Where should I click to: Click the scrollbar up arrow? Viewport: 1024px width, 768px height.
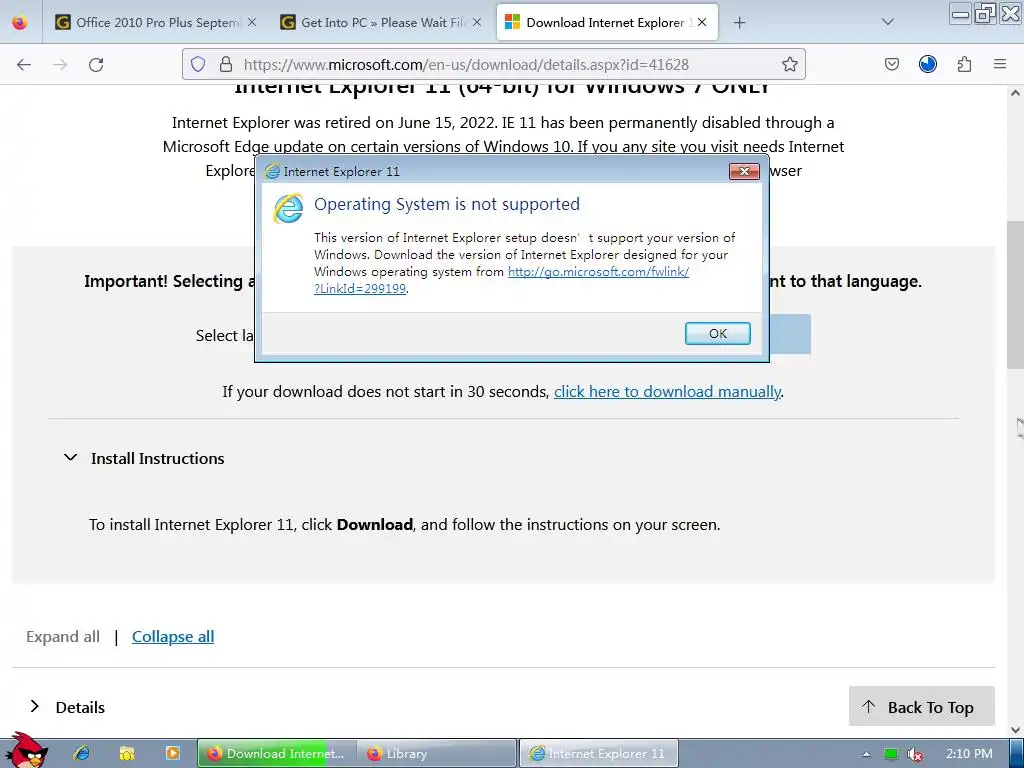(1016, 93)
